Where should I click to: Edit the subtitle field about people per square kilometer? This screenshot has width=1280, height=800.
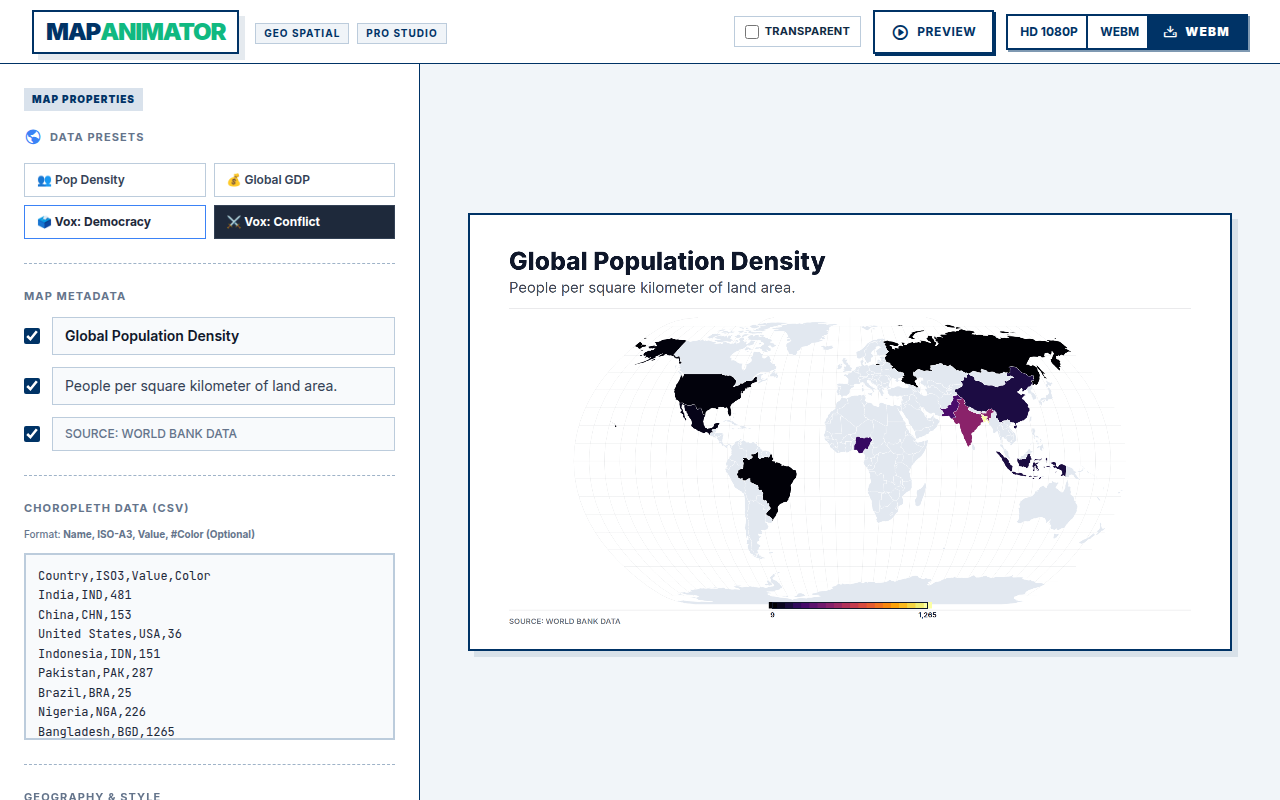click(223, 386)
